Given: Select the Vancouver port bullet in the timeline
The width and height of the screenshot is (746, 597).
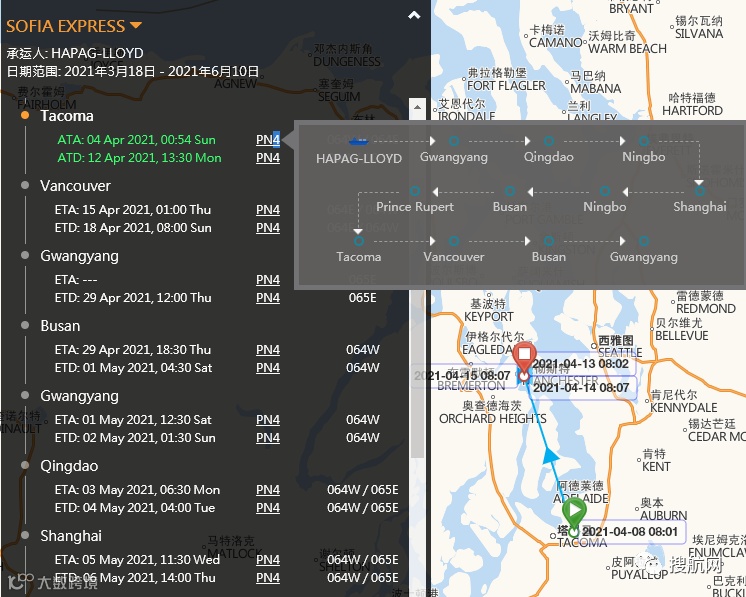Looking at the screenshot, I should pos(25,185).
